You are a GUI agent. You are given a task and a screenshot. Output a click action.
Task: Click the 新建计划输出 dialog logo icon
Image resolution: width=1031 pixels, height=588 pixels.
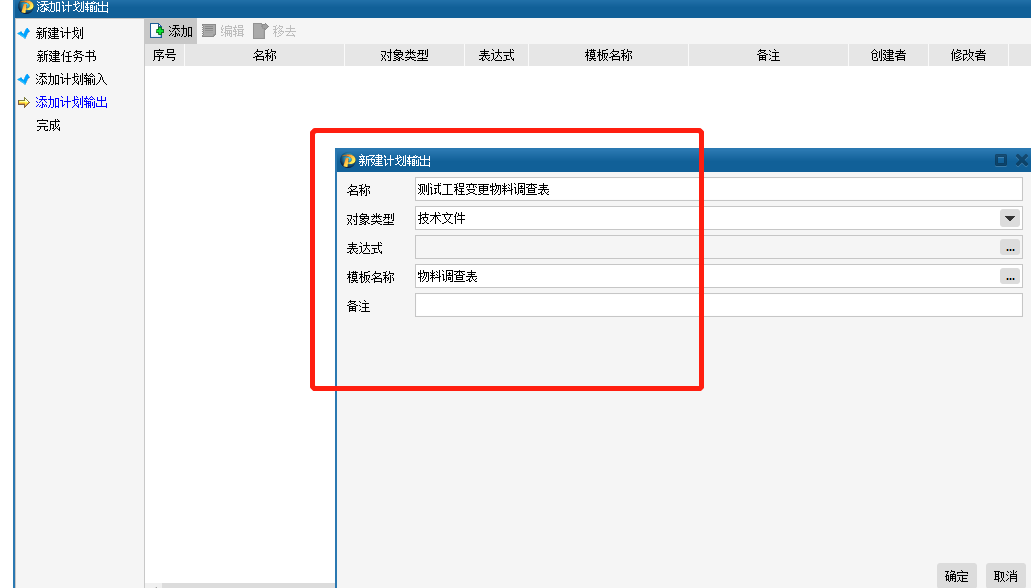coord(348,160)
